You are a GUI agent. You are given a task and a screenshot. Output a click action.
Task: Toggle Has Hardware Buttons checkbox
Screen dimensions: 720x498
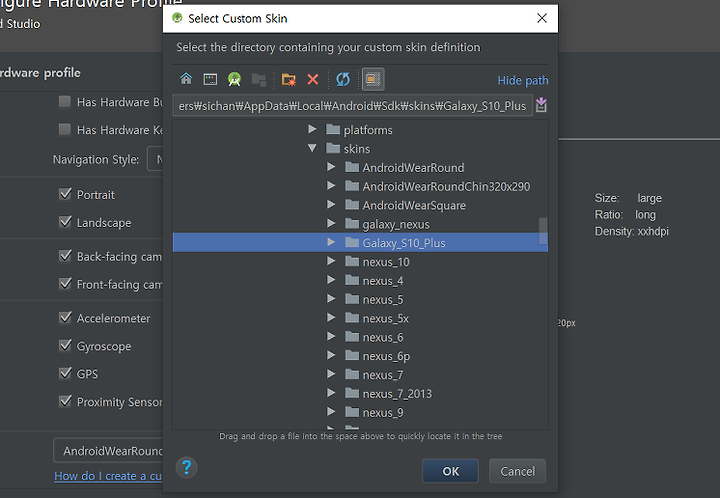pos(65,101)
